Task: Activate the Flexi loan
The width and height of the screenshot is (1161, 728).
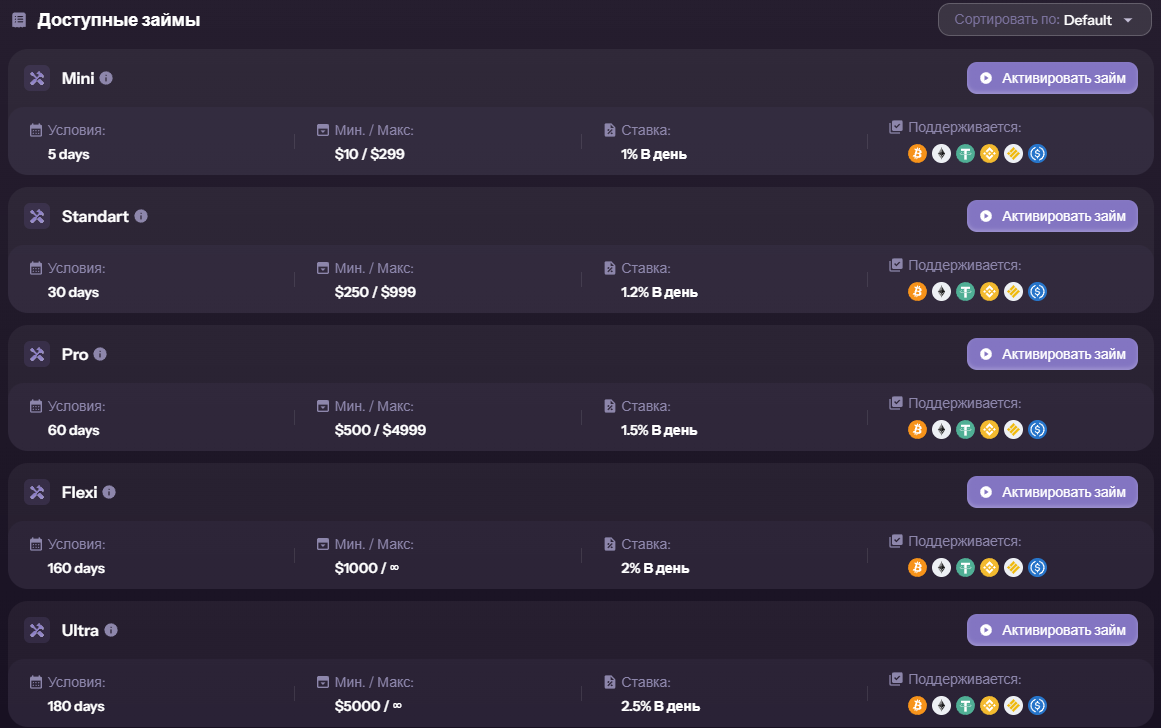Action: click(1052, 492)
